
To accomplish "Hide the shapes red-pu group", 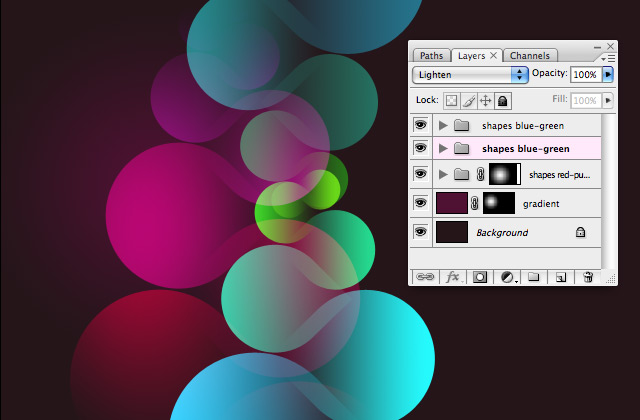I will (420, 174).
